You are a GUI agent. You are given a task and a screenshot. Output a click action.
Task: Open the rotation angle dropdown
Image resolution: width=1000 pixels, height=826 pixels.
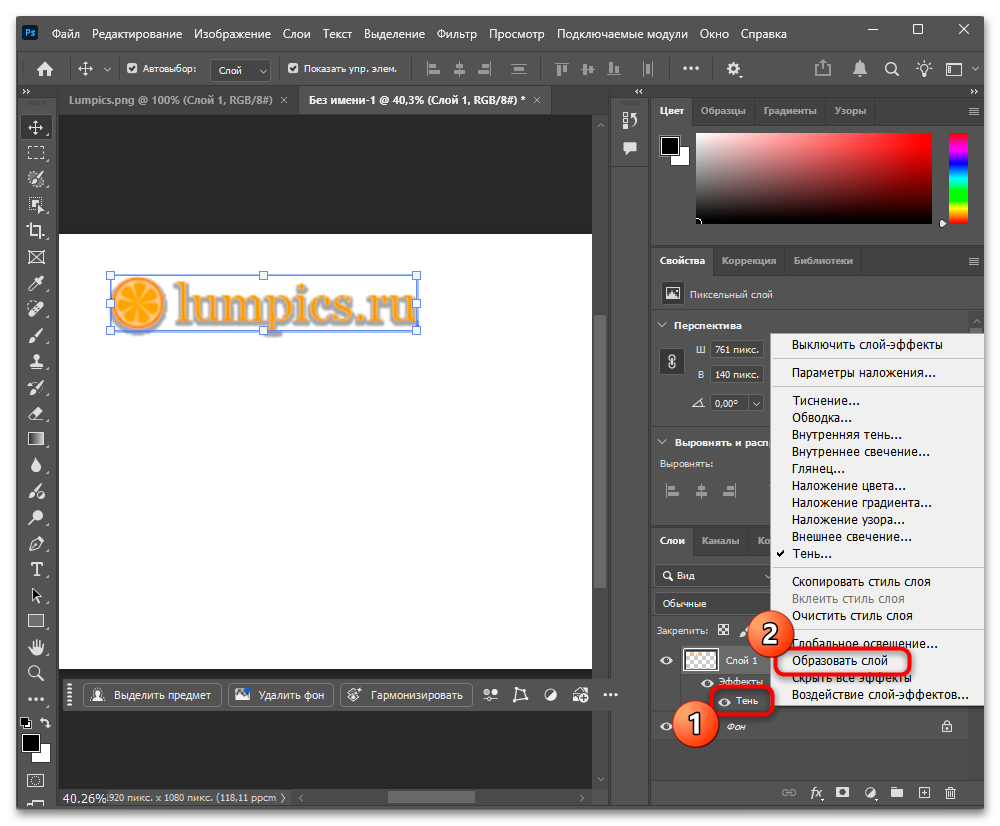[x=756, y=403]
